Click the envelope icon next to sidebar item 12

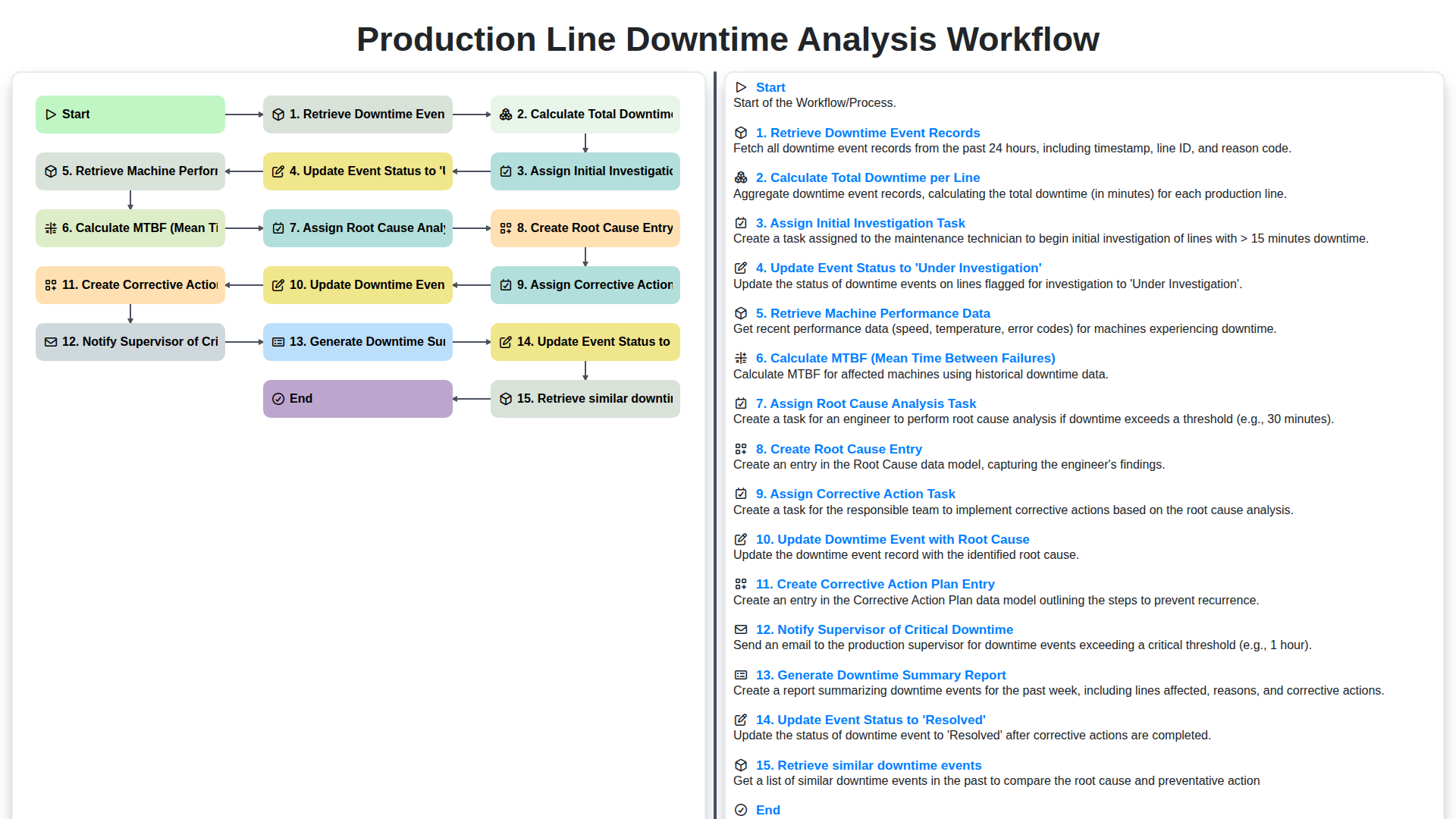click(740, 629)
